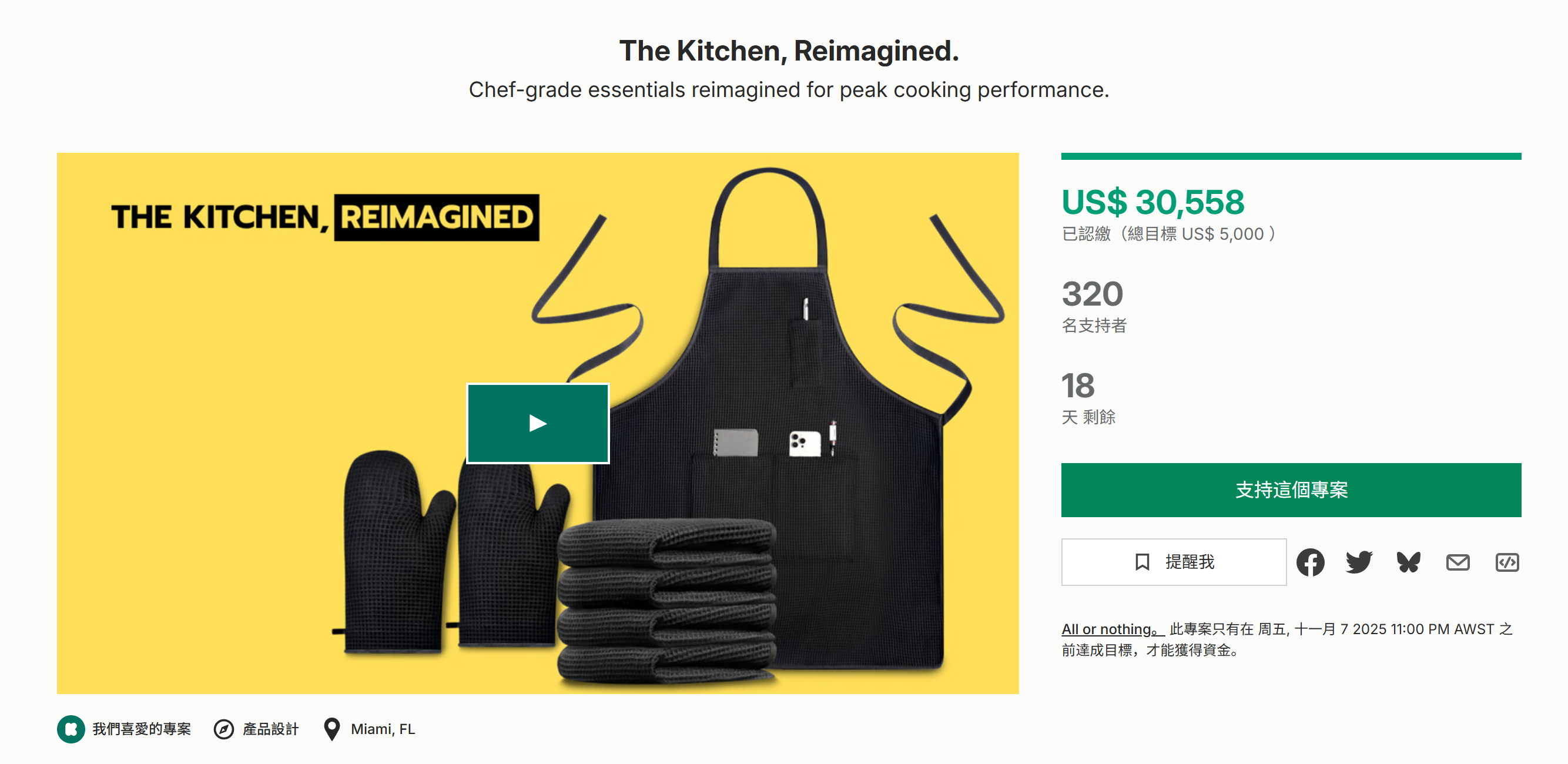Click the green funding progress bar
Viewport: 1568px width, 764px height.
[1291, 156]
